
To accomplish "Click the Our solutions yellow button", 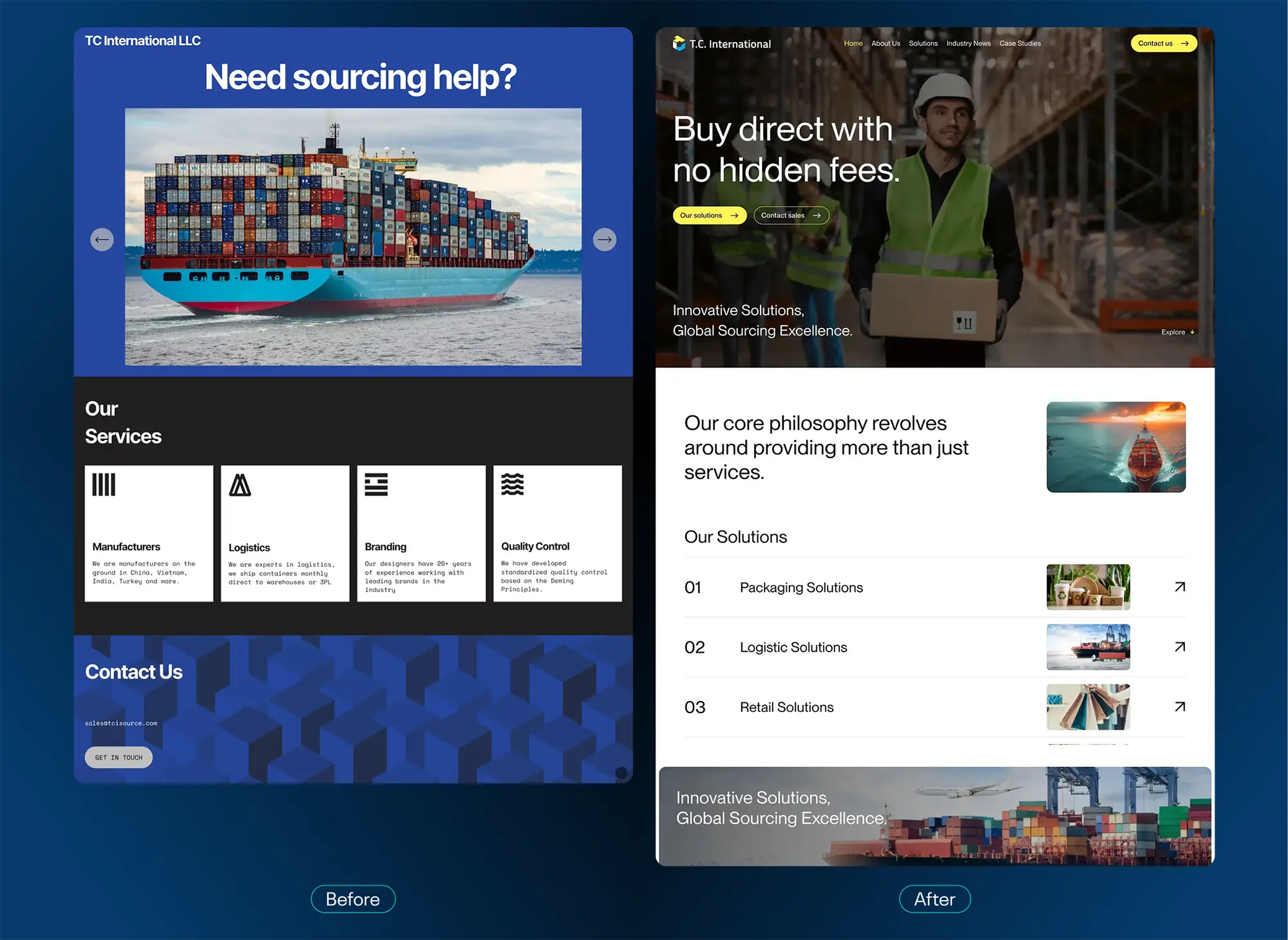I will coord(709,215).
